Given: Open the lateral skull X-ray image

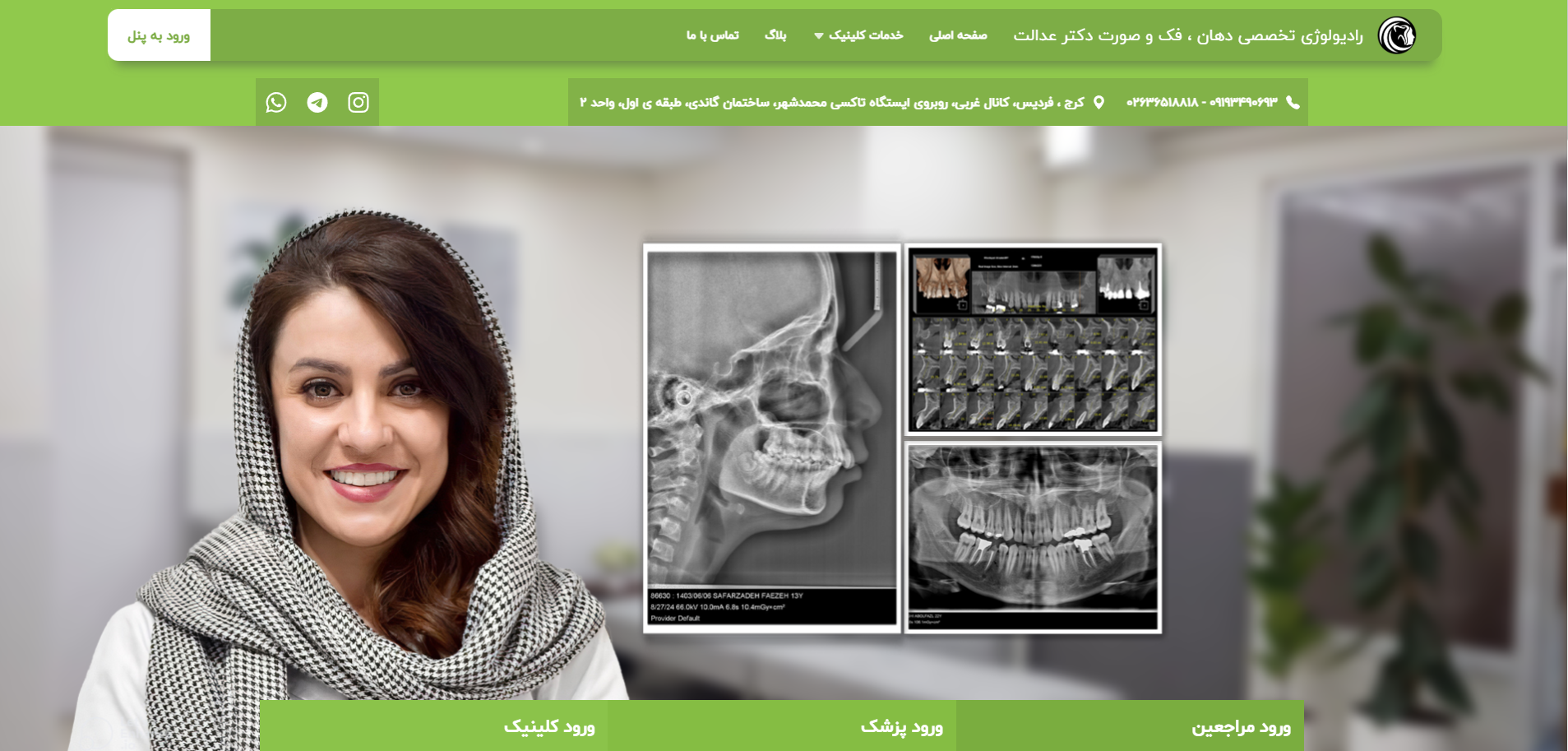Looking at the screenshot, I should click(772, 438).
